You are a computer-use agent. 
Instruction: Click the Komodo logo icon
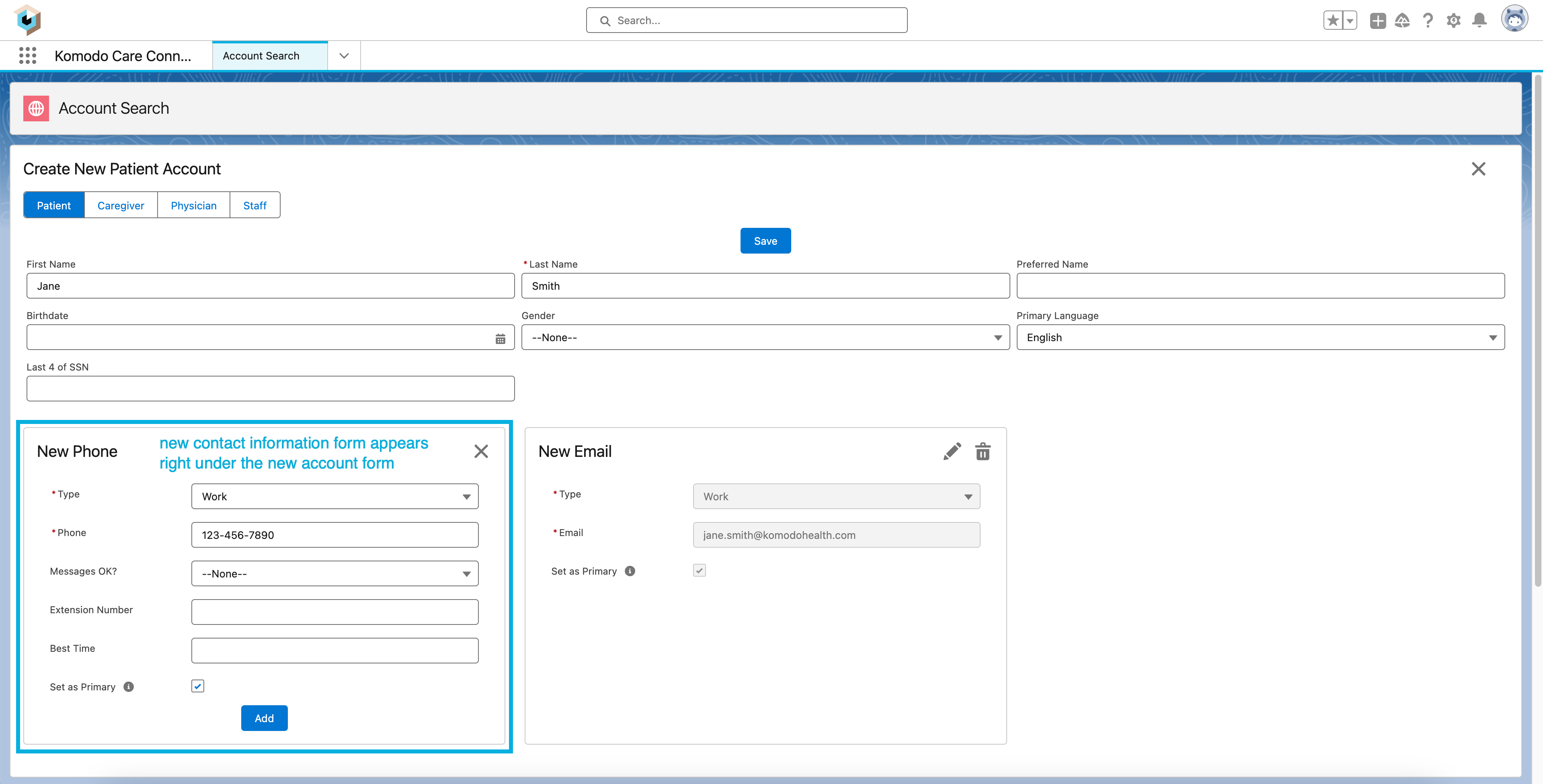[28, 20]
